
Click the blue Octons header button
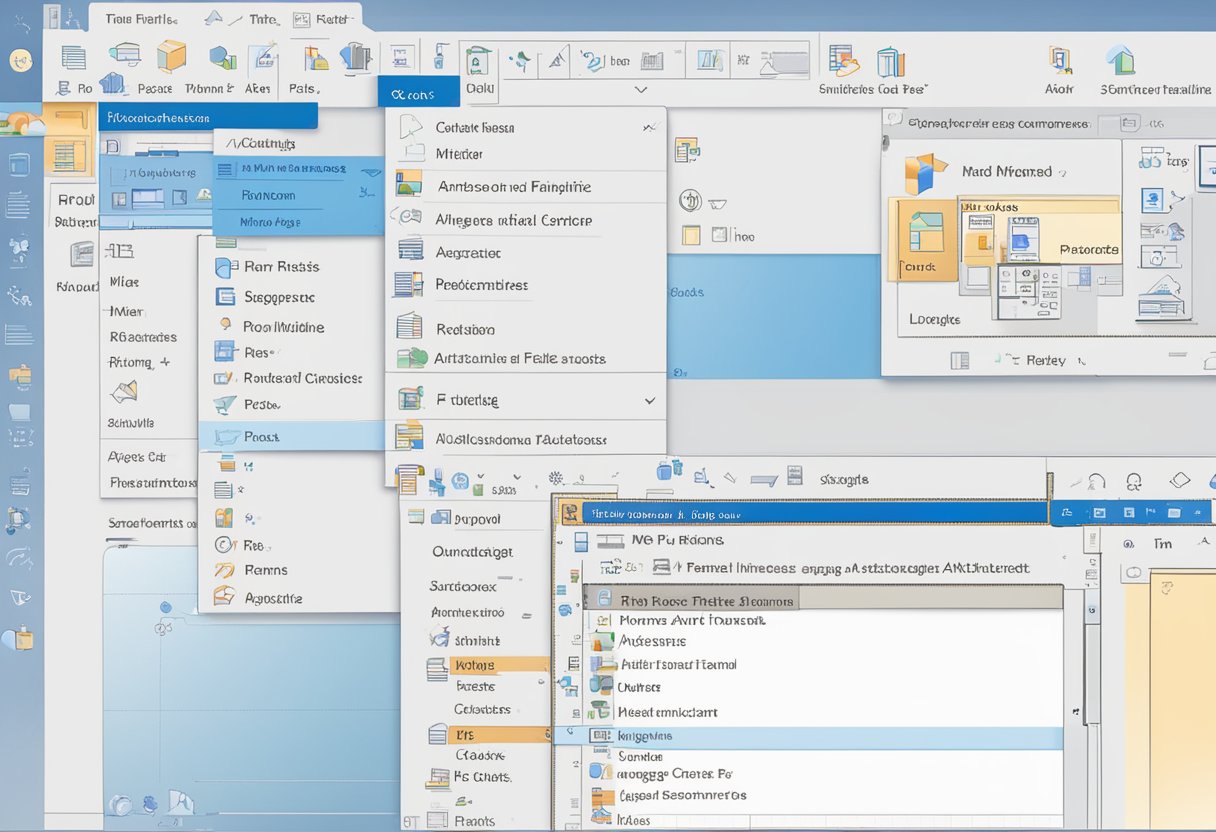click(x=418, y=92)
